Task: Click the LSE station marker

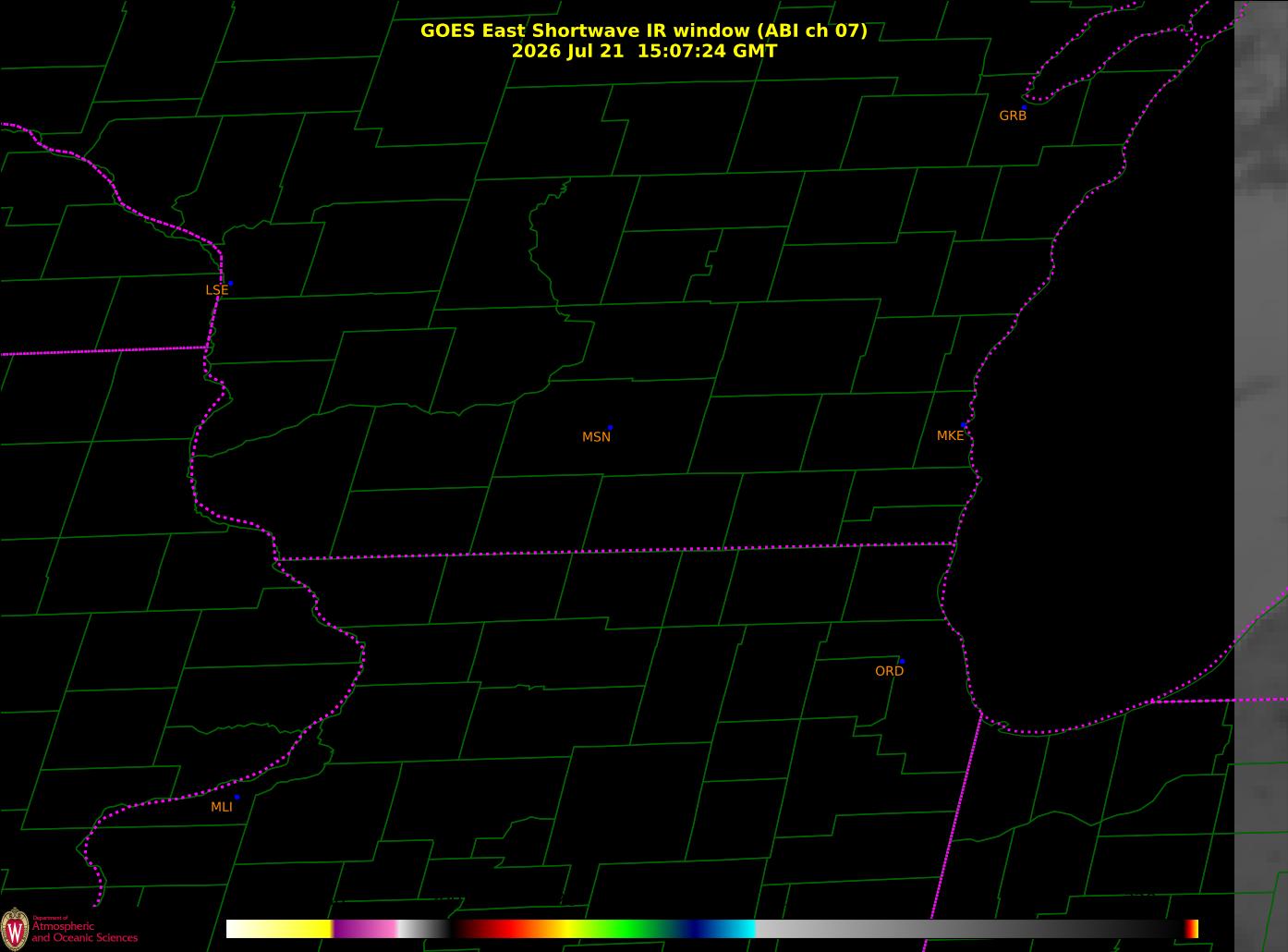Action: [230, 283]
